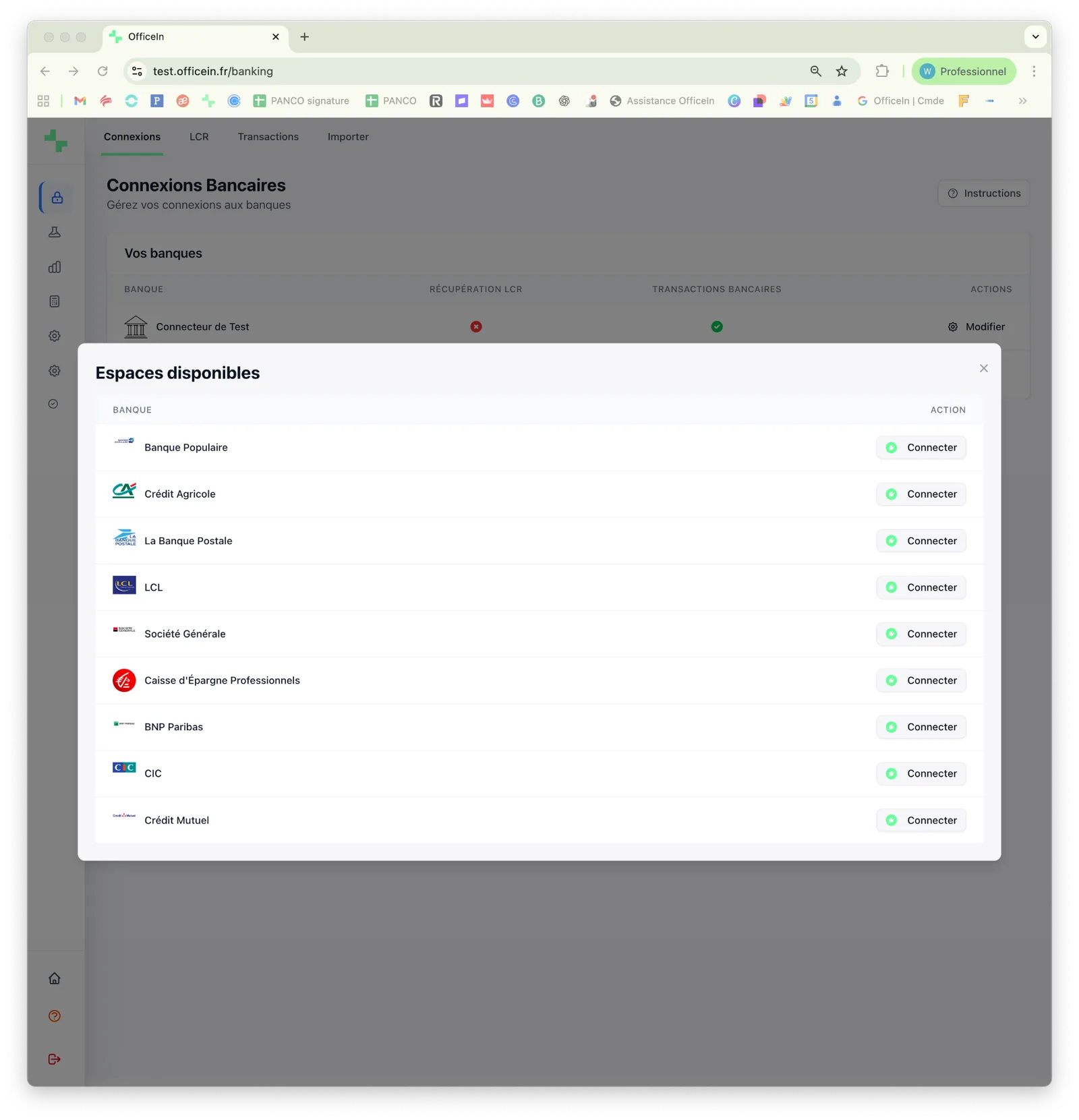
Task: Click the upper gear icon in the sidebar
Action: [x=55, y=336]
